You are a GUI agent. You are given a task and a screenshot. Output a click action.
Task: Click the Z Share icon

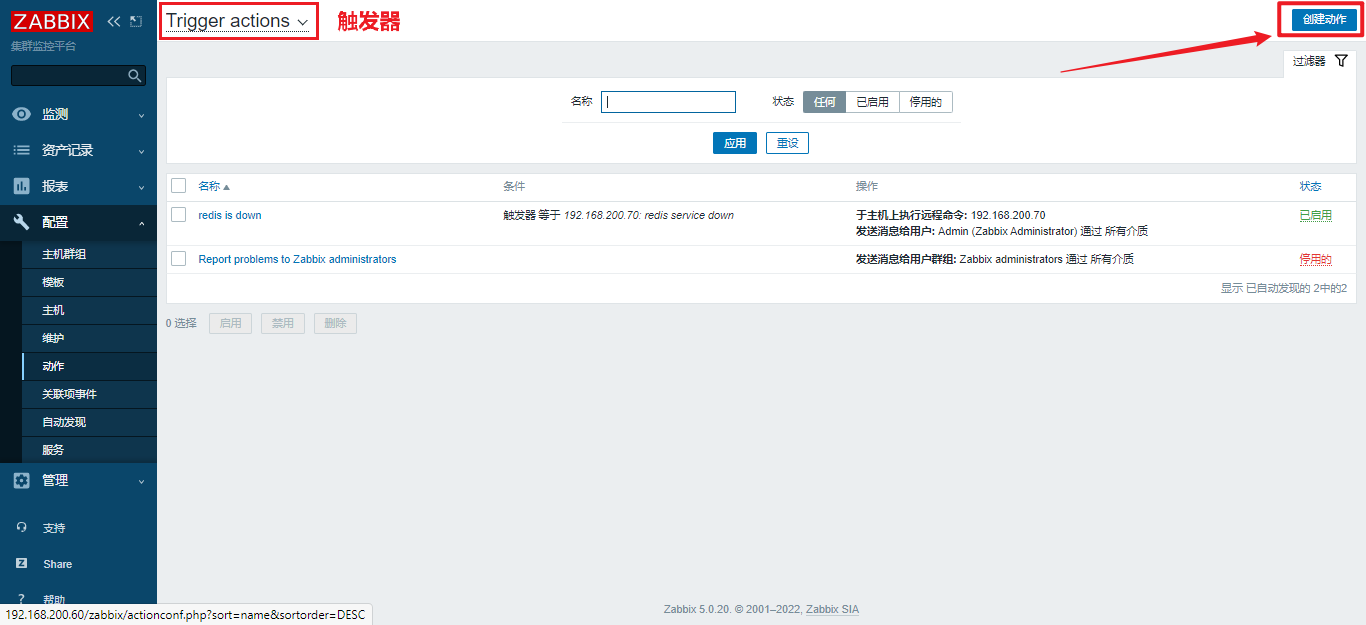pyautogui.click(x=22, y=563)
